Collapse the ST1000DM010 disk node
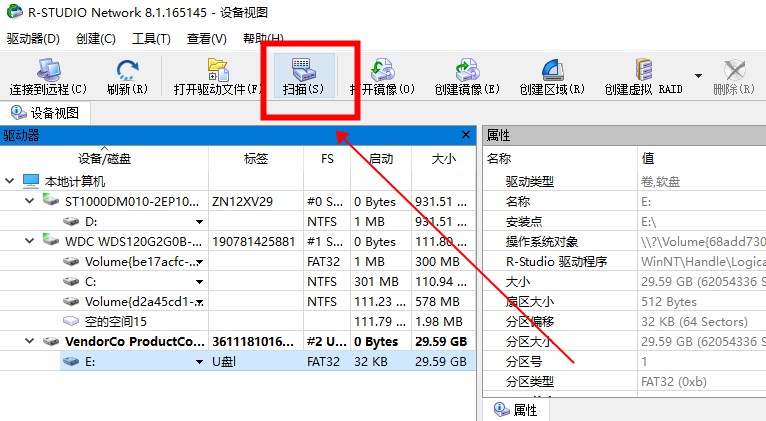The image size is (766, 421). pyautogui.click(x=29, y=201)
